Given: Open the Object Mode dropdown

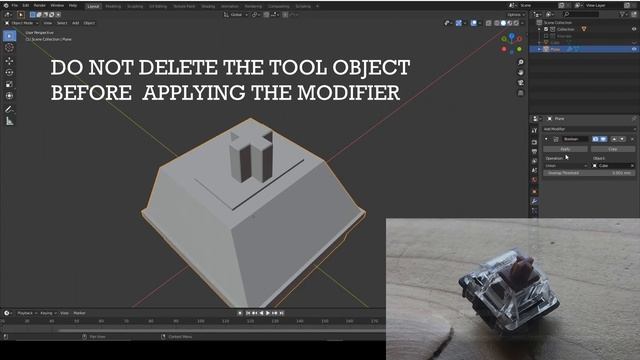Looking at the screenshot, I should 22,23.
